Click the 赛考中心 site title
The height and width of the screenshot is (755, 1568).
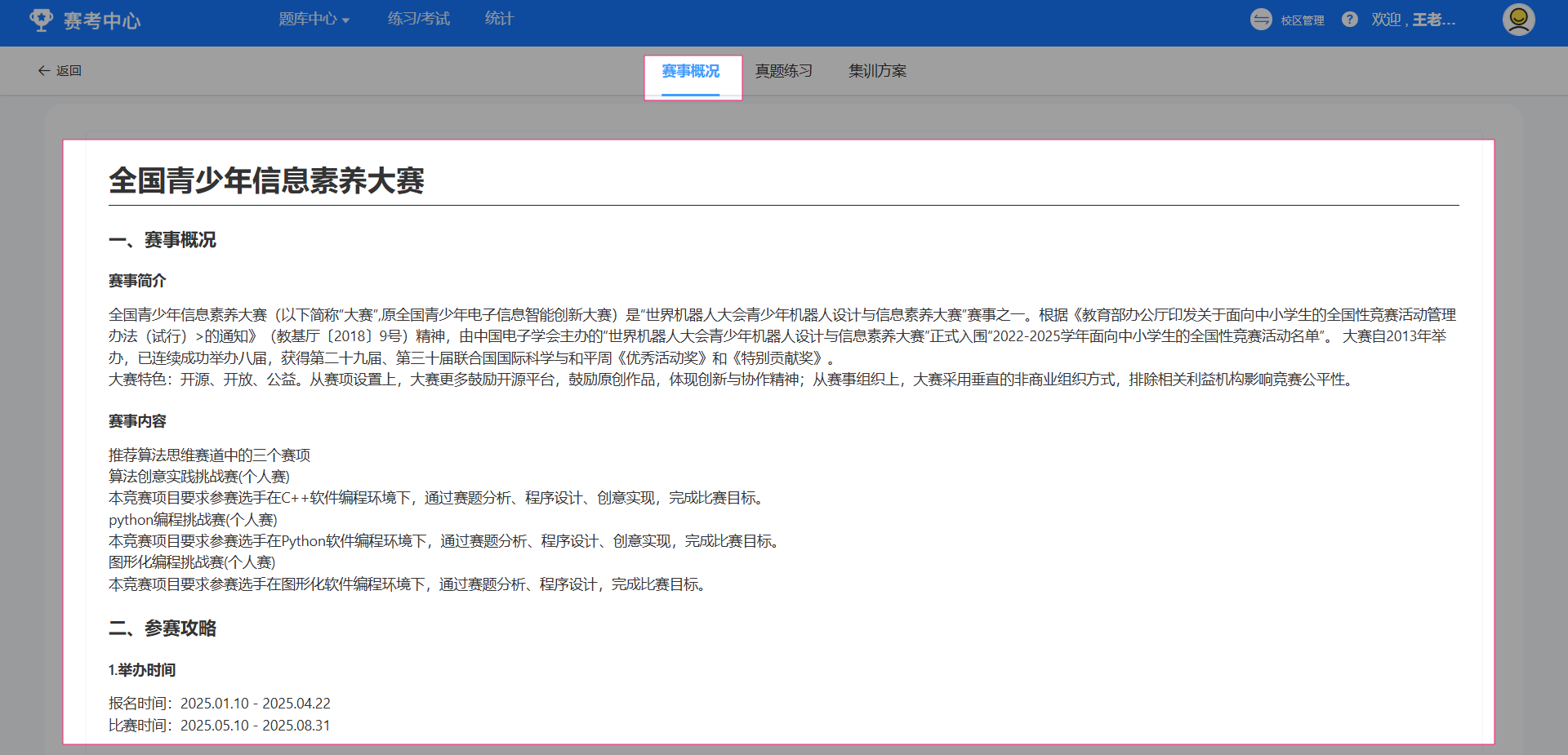click(102, 20)
